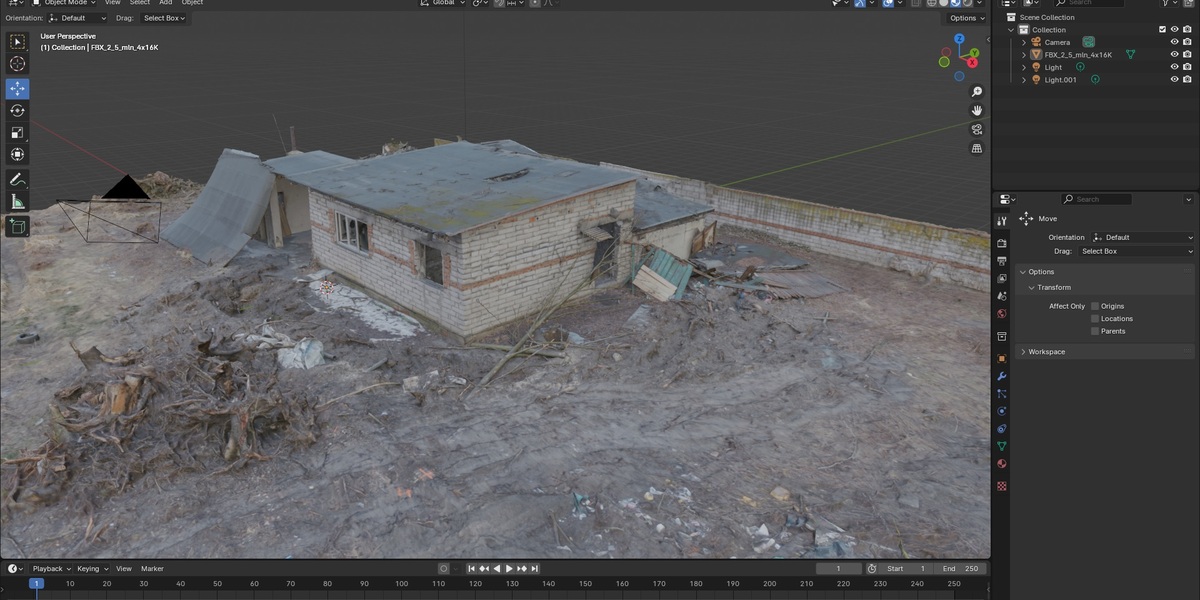The width and height of the screenshot is (1200, 600).
Task: Open the Material properties tab
Action: tap(1002, 464)
